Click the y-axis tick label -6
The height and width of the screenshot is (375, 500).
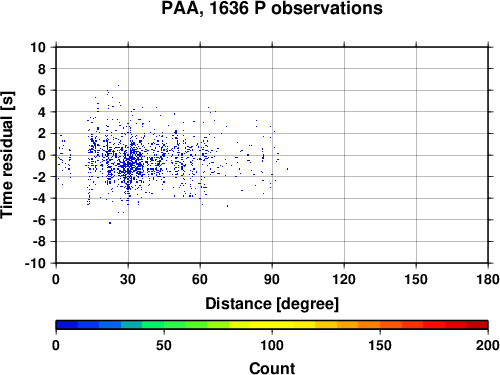[39, 220]
